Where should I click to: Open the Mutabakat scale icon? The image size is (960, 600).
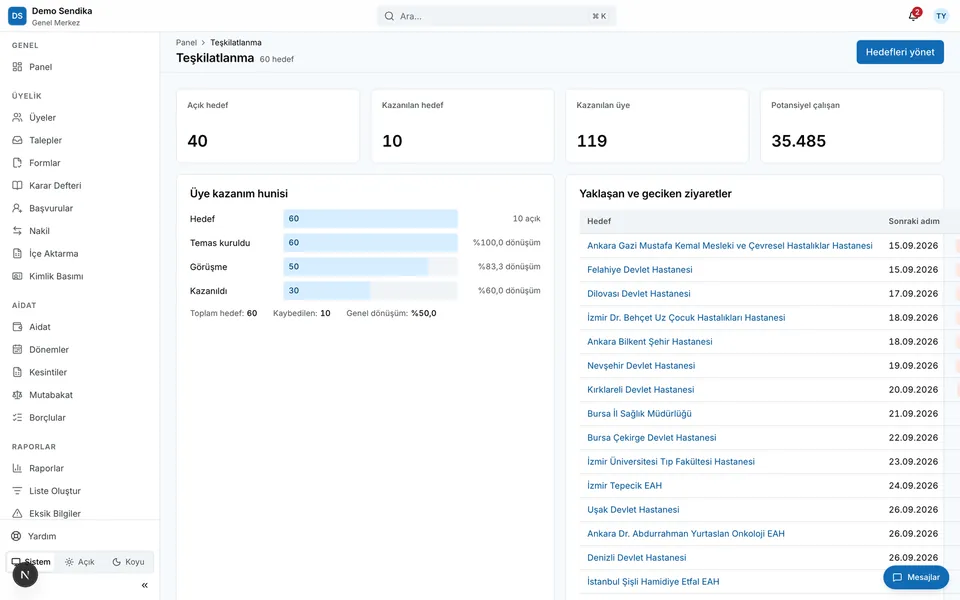tap(17, 394)
